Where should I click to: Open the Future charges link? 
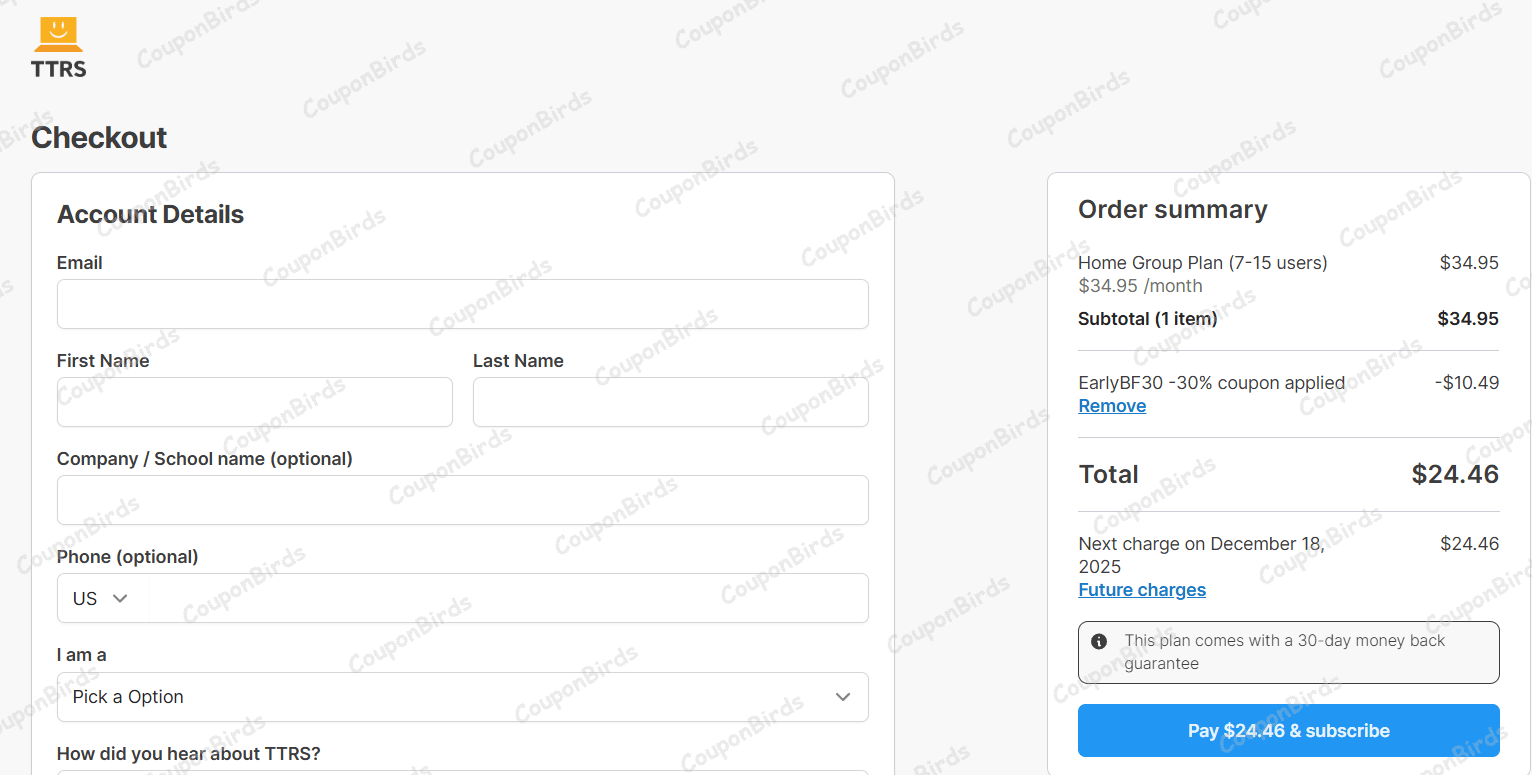1142,590
